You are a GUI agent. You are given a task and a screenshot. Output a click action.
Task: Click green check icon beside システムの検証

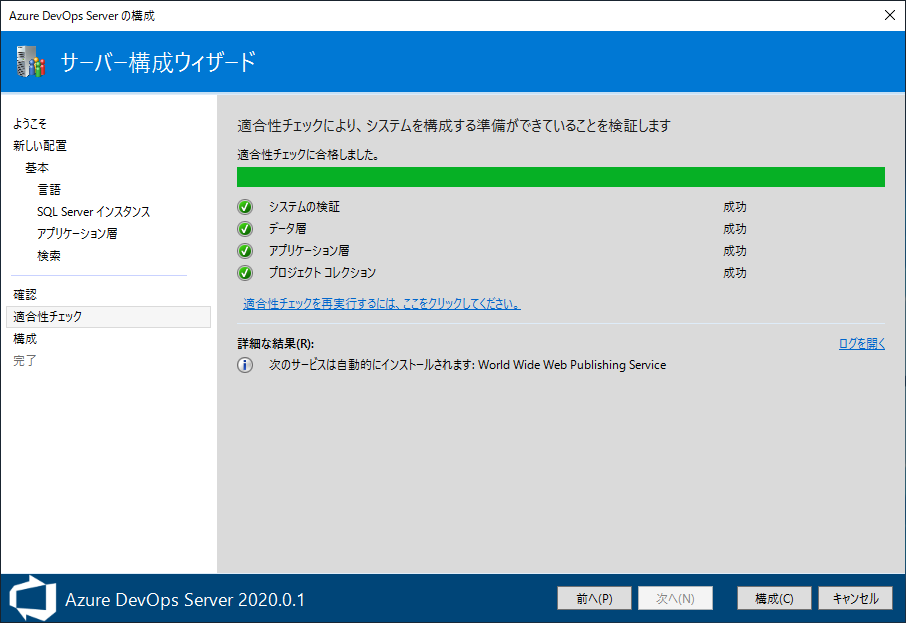click(x=245, y=207)
